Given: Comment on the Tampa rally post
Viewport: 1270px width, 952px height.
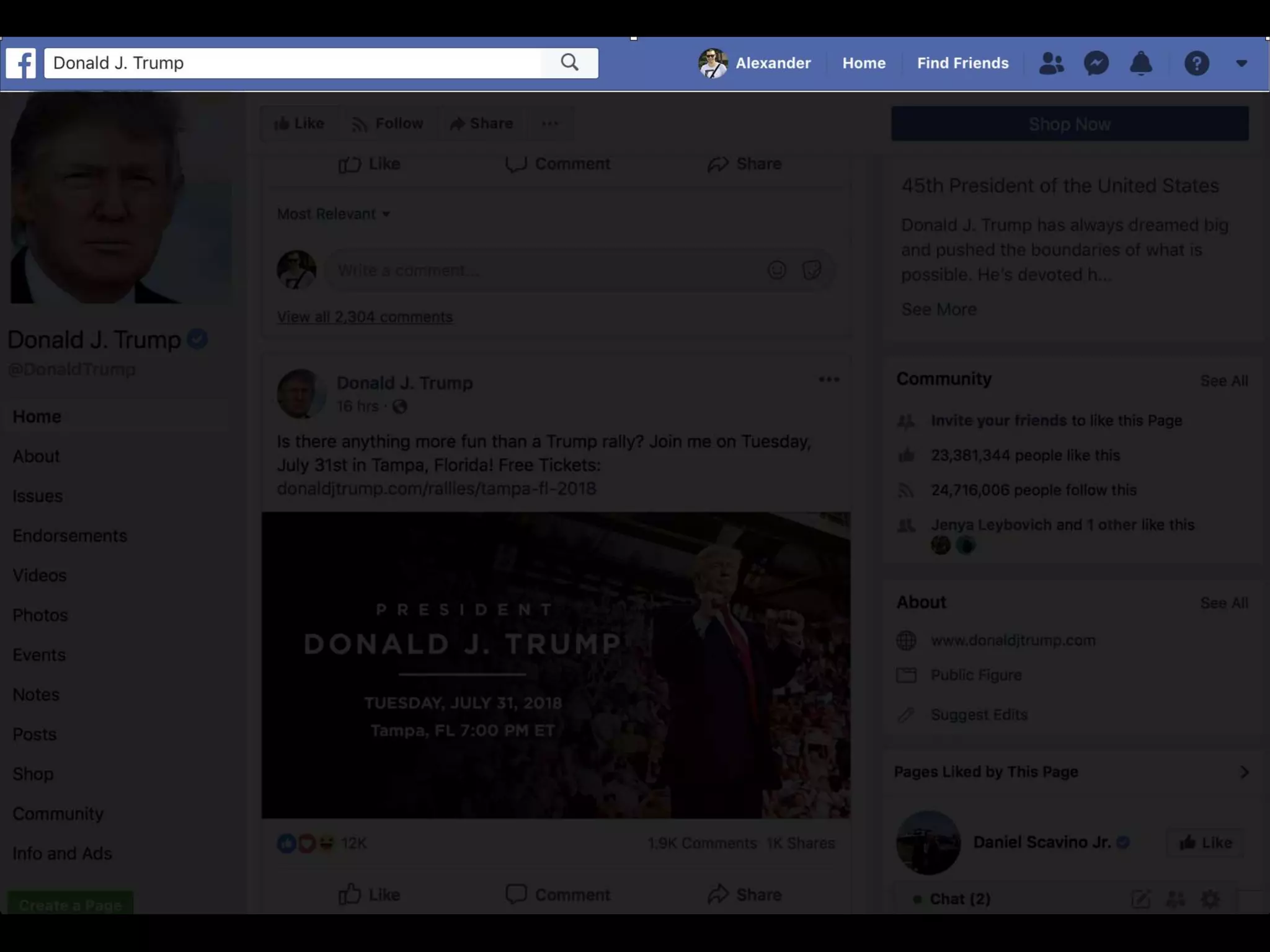Looking at the screenshot, I should (x=557, y=894).
